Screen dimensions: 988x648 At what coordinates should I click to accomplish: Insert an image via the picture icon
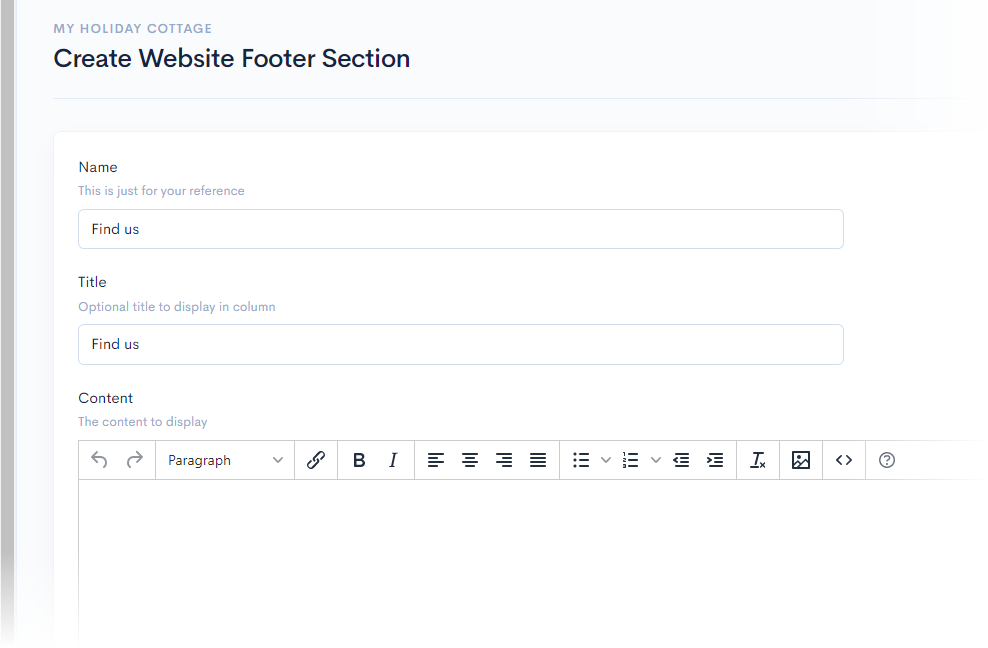[801, 460]
